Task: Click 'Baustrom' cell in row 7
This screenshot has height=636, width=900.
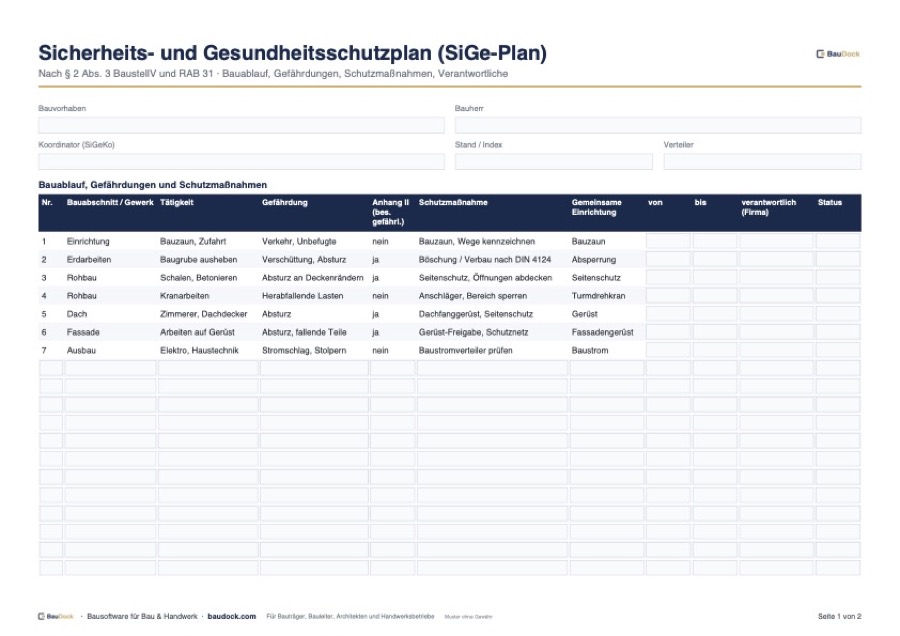Action: click(589, 351)
